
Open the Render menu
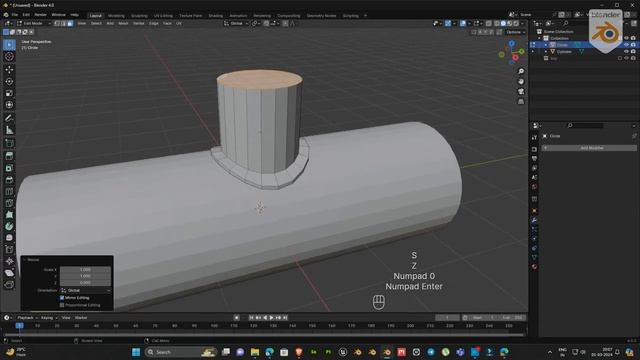pyautogui.click(x=40, y=15)
